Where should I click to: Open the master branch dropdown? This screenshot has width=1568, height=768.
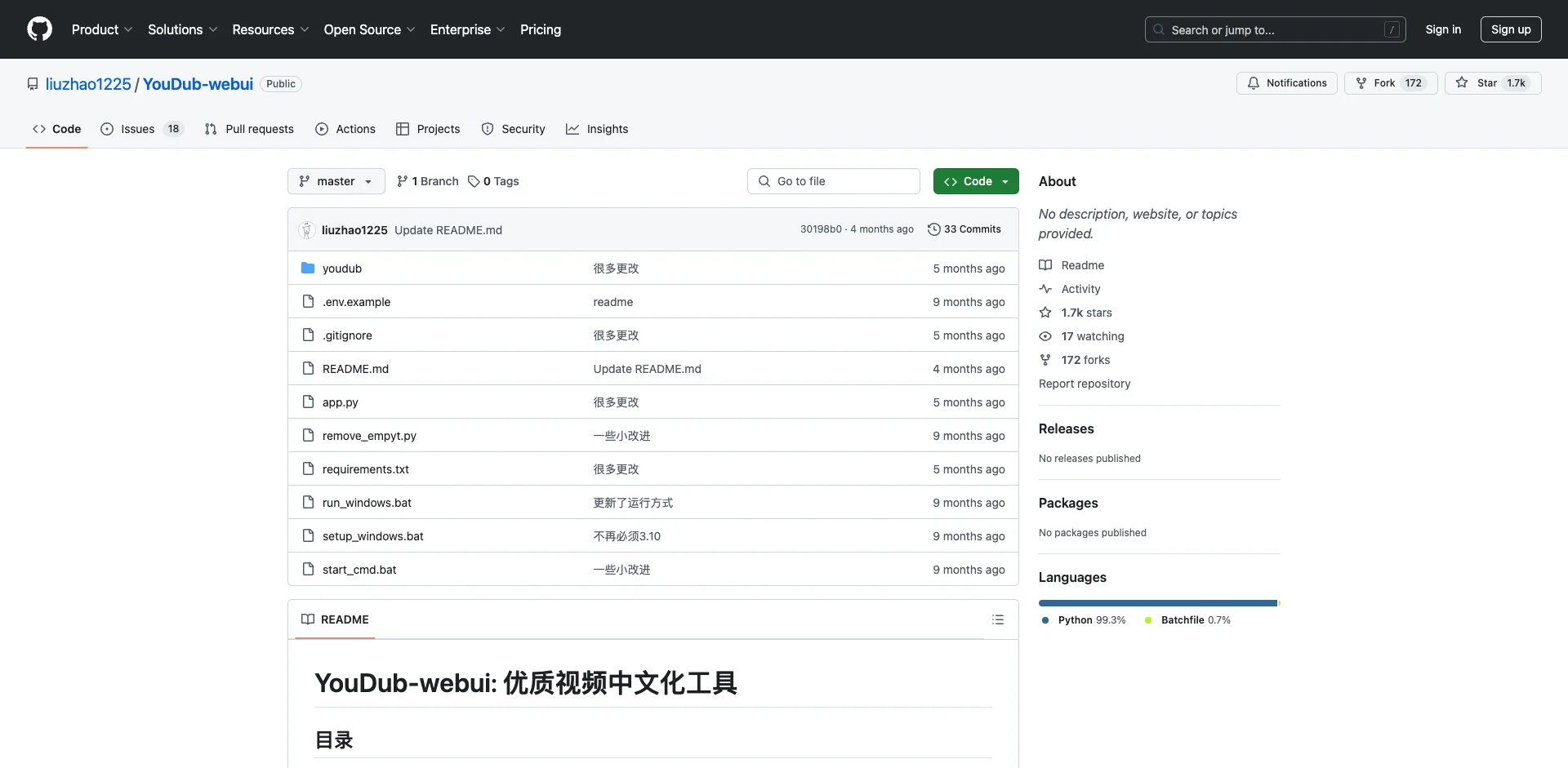(x=336, y=181)
